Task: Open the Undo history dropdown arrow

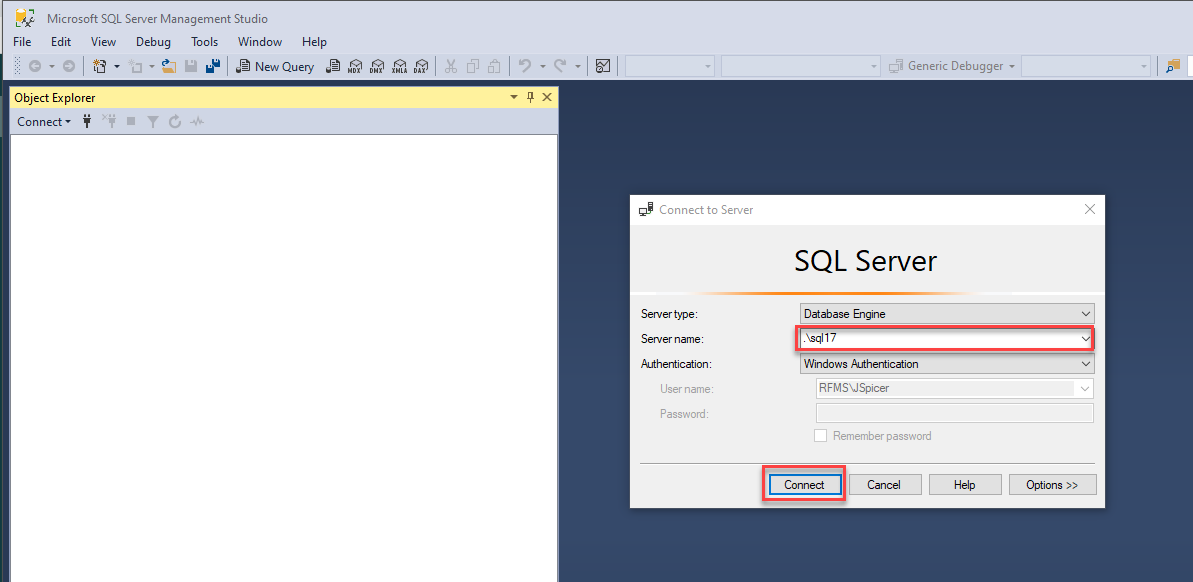Action: tap(542, 66)
